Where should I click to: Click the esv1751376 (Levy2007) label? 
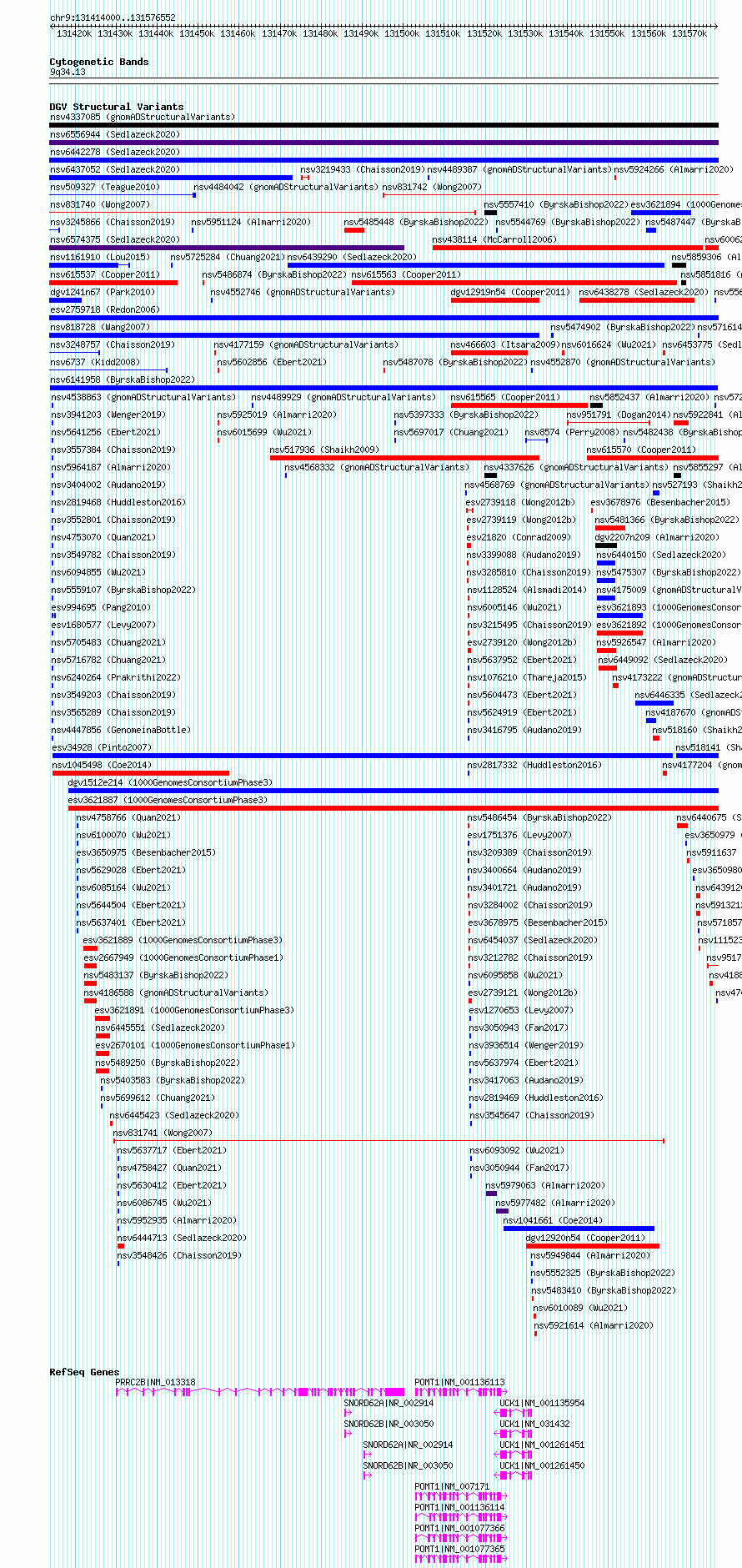(x=520, y=835)
